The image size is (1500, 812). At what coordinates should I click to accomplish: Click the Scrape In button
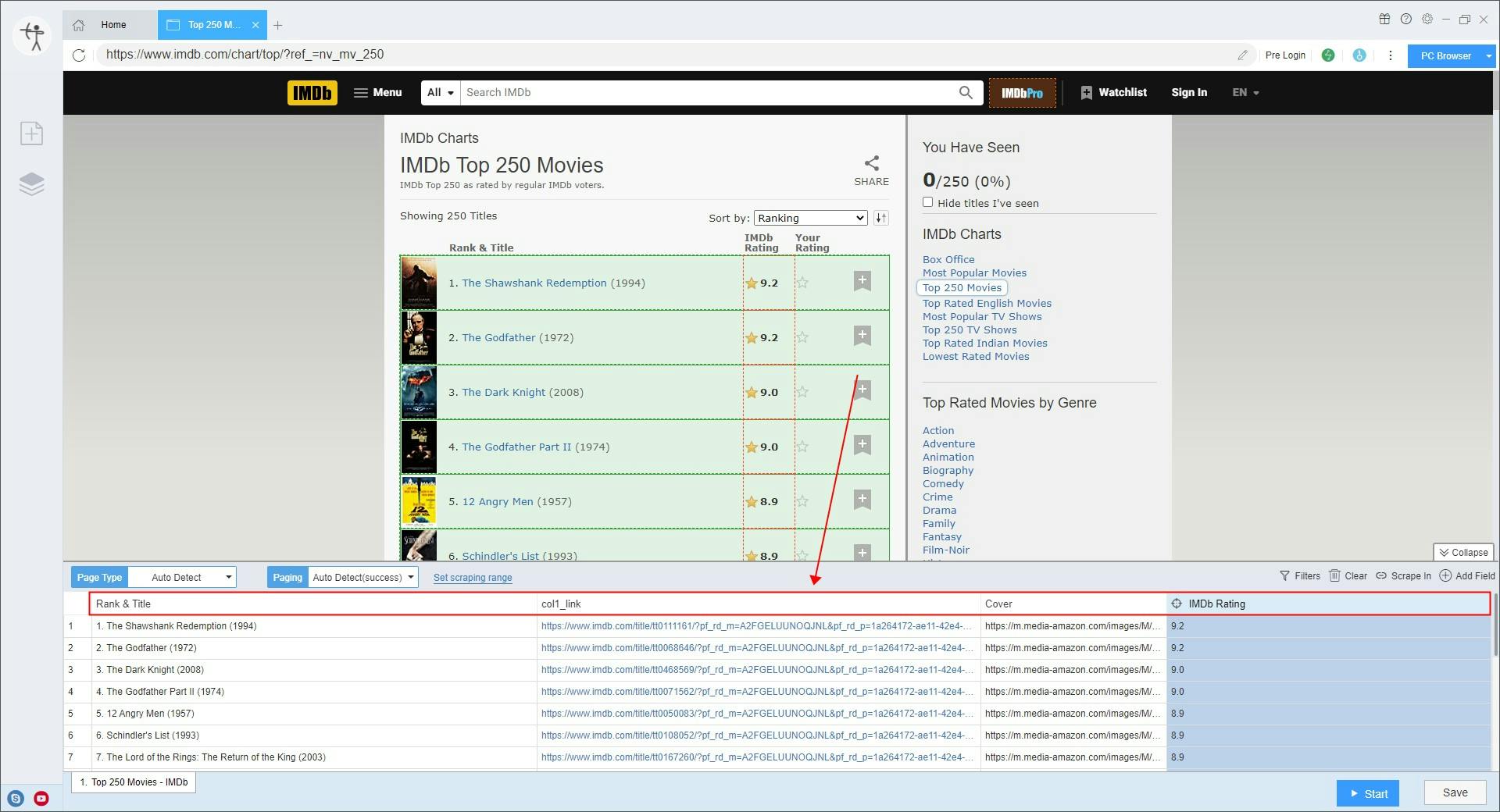point(1403,576)
